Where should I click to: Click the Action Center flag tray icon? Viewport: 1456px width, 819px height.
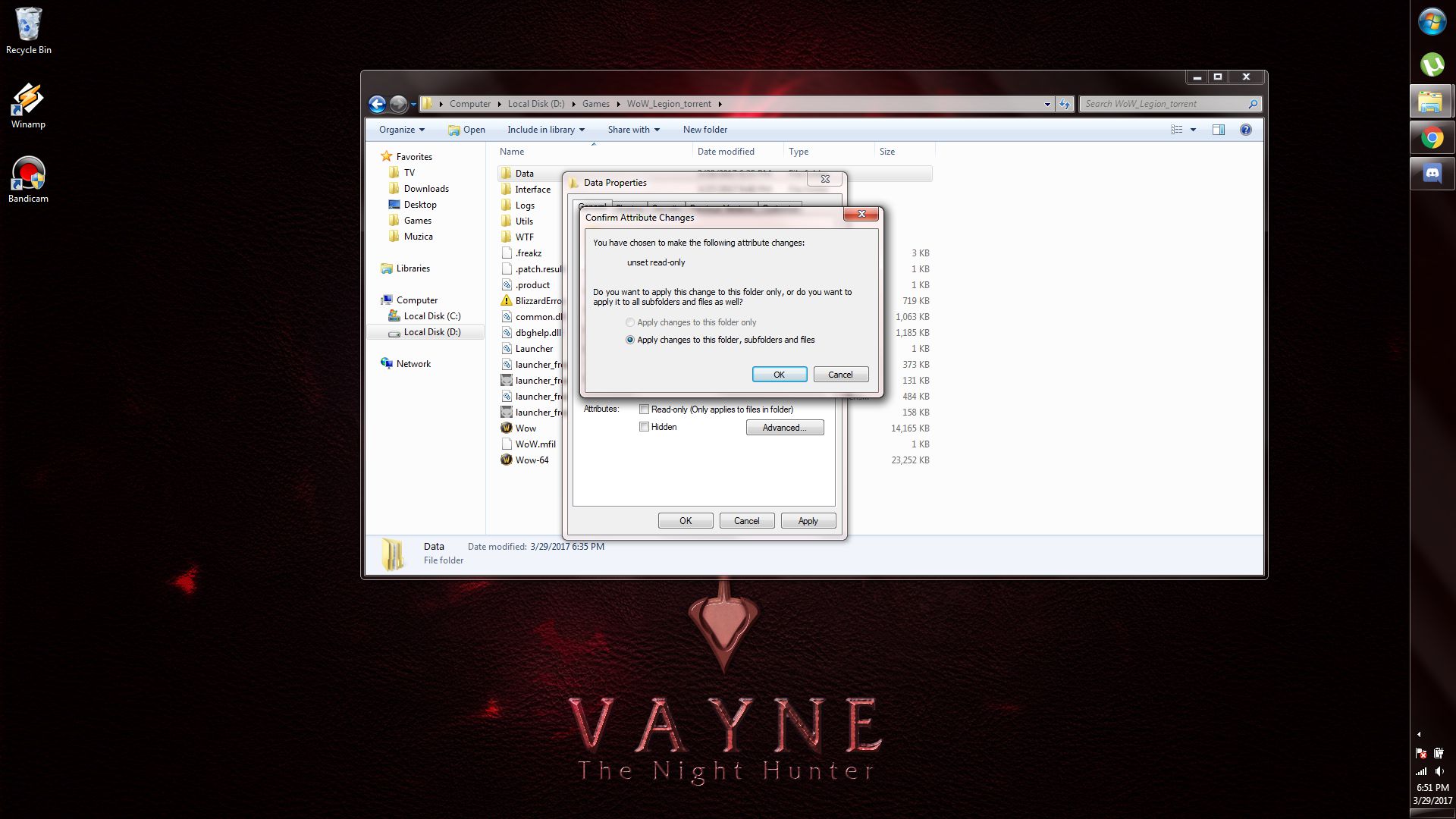(x=1421, y=753)
